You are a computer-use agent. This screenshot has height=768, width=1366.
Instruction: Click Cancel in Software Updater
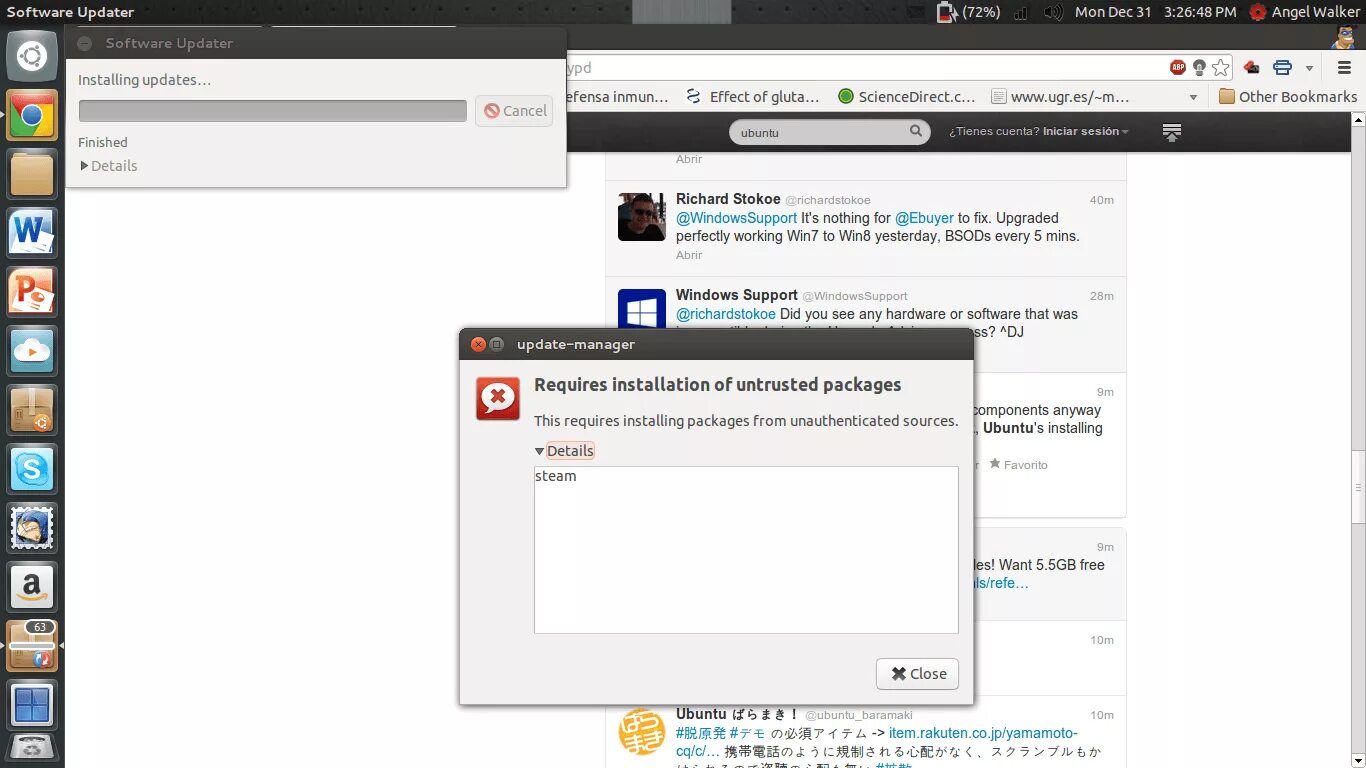click(x=514, y=111)
